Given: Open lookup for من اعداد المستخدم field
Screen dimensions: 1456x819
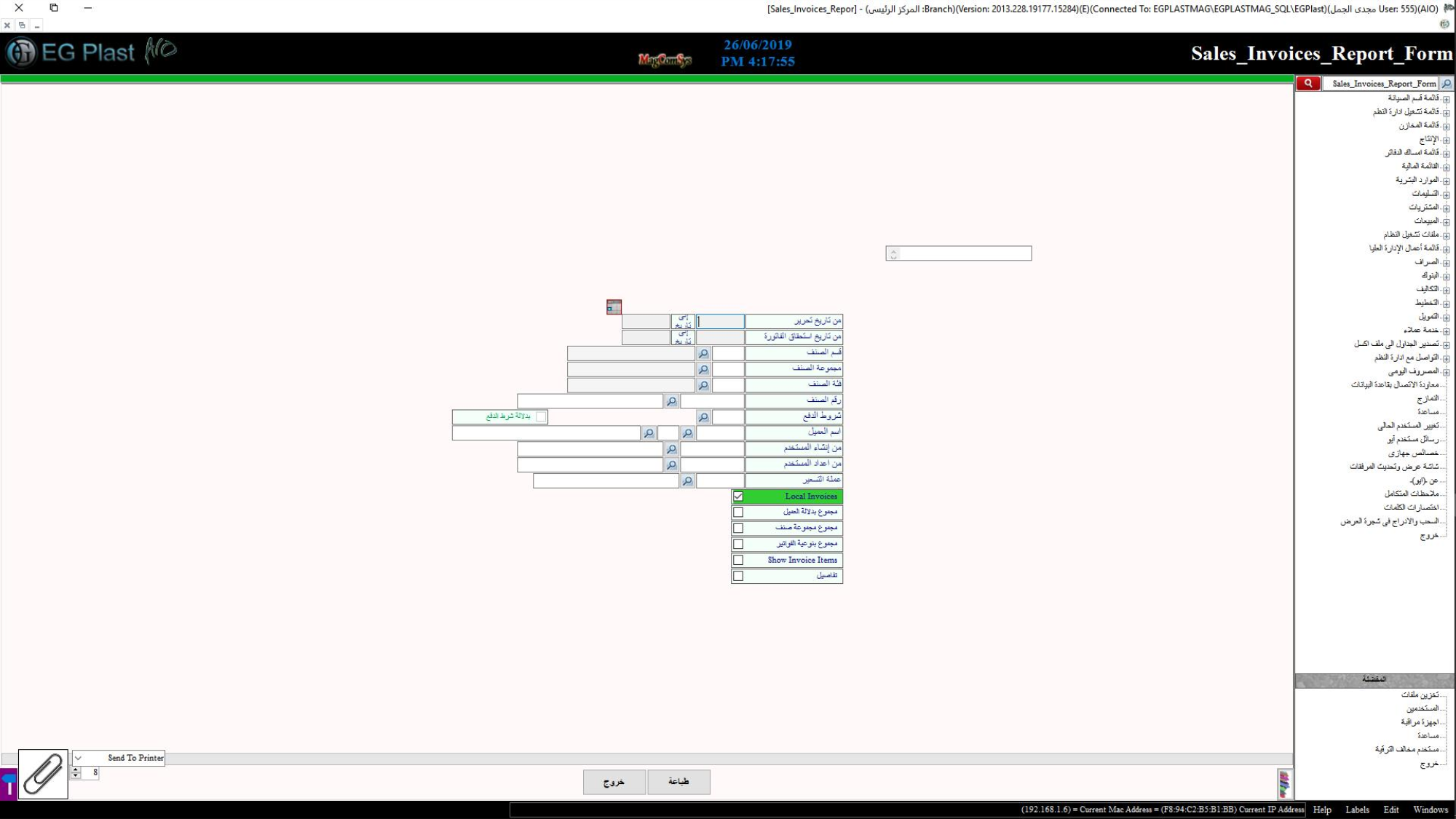Looking at the screenshot, I should (671, 466).
